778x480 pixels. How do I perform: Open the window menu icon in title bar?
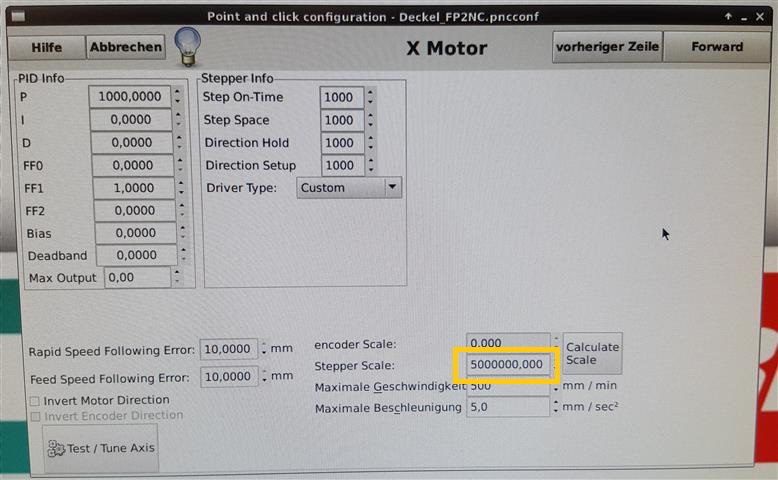pos(18,17)
